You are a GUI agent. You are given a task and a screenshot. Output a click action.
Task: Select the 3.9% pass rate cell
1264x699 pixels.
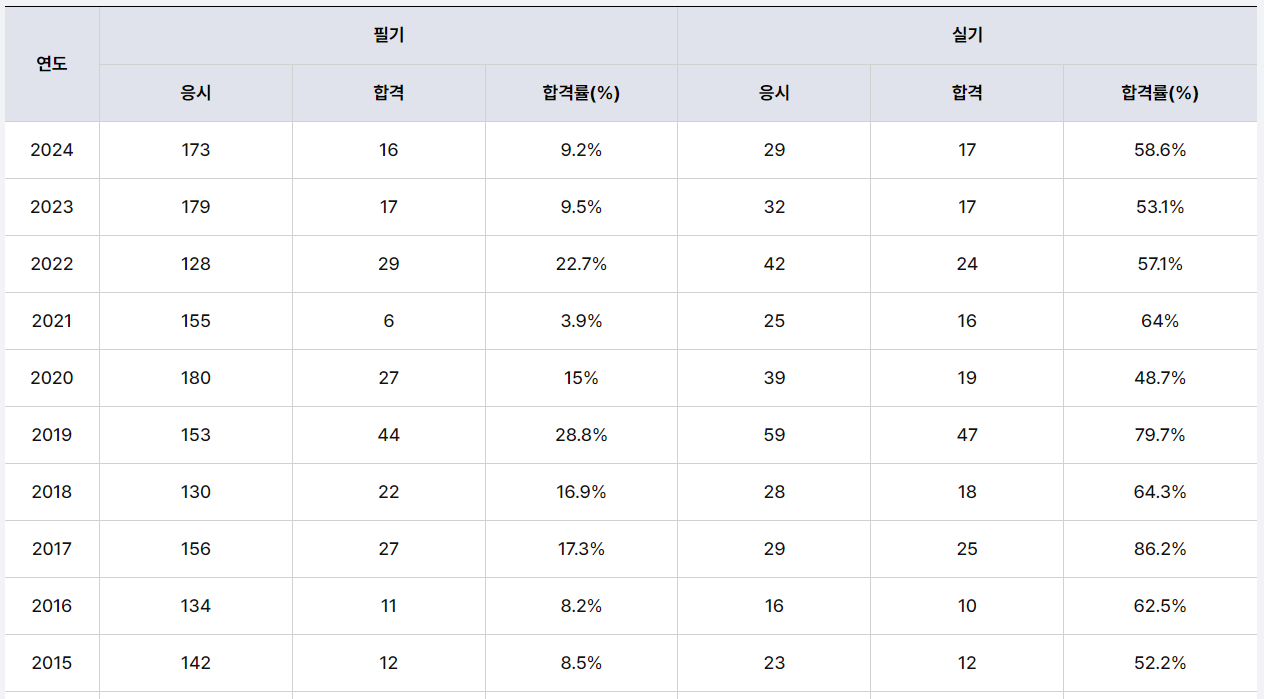(581, 321)
